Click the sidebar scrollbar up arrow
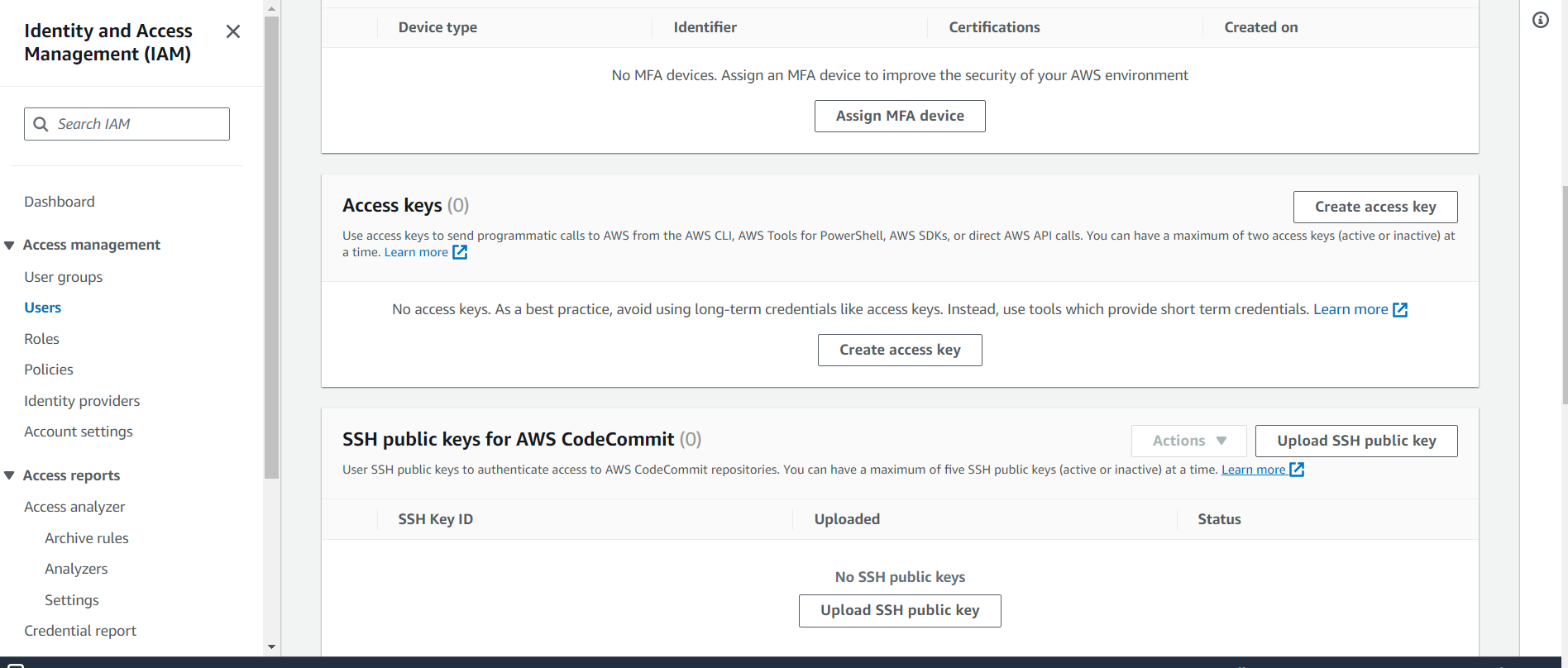Viewport: 1568px width, 668px height. [x=272, y=8]
